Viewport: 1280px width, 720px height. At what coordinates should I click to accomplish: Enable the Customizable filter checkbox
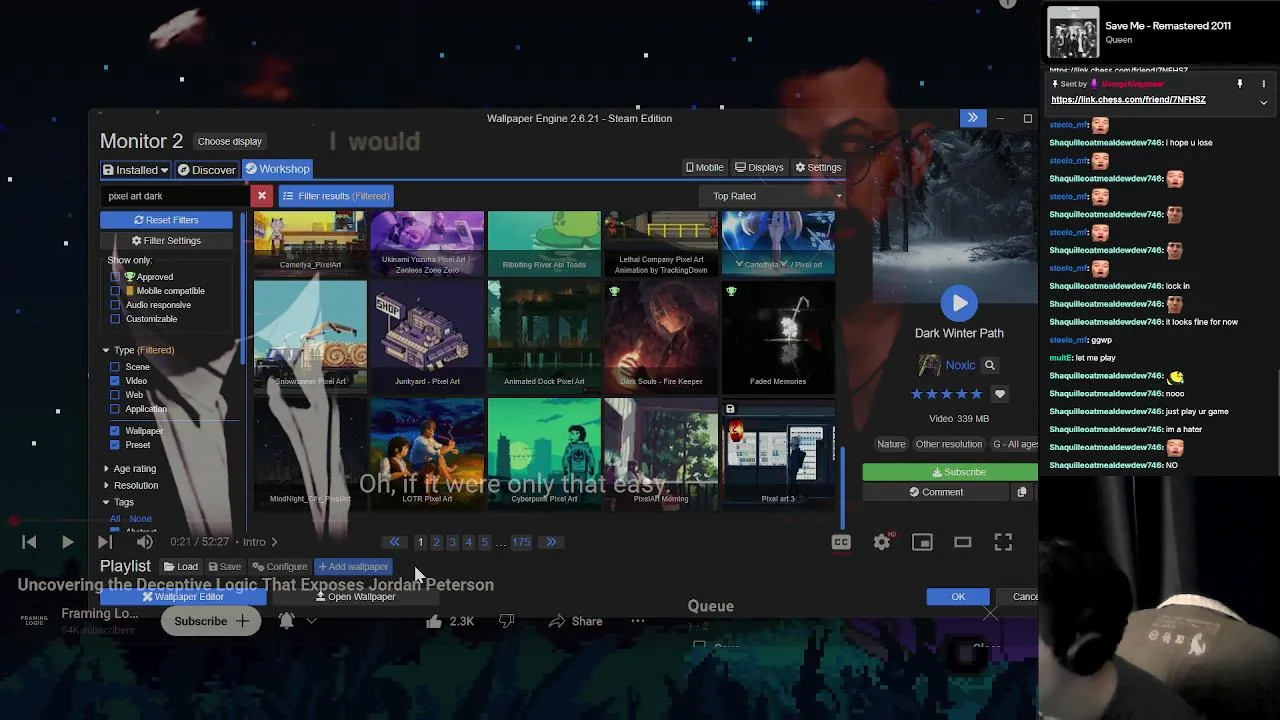tap(115, 319)
